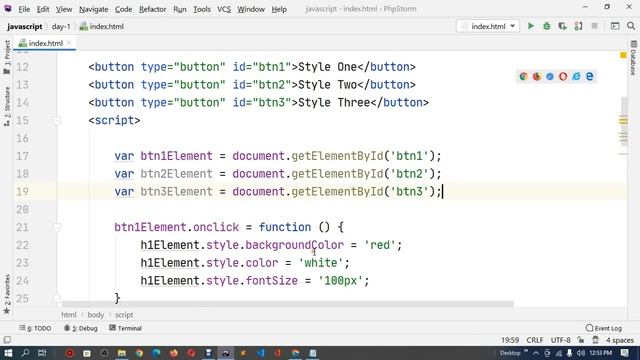
Task: Open the Favorites tool window
Action: point(7,295)
